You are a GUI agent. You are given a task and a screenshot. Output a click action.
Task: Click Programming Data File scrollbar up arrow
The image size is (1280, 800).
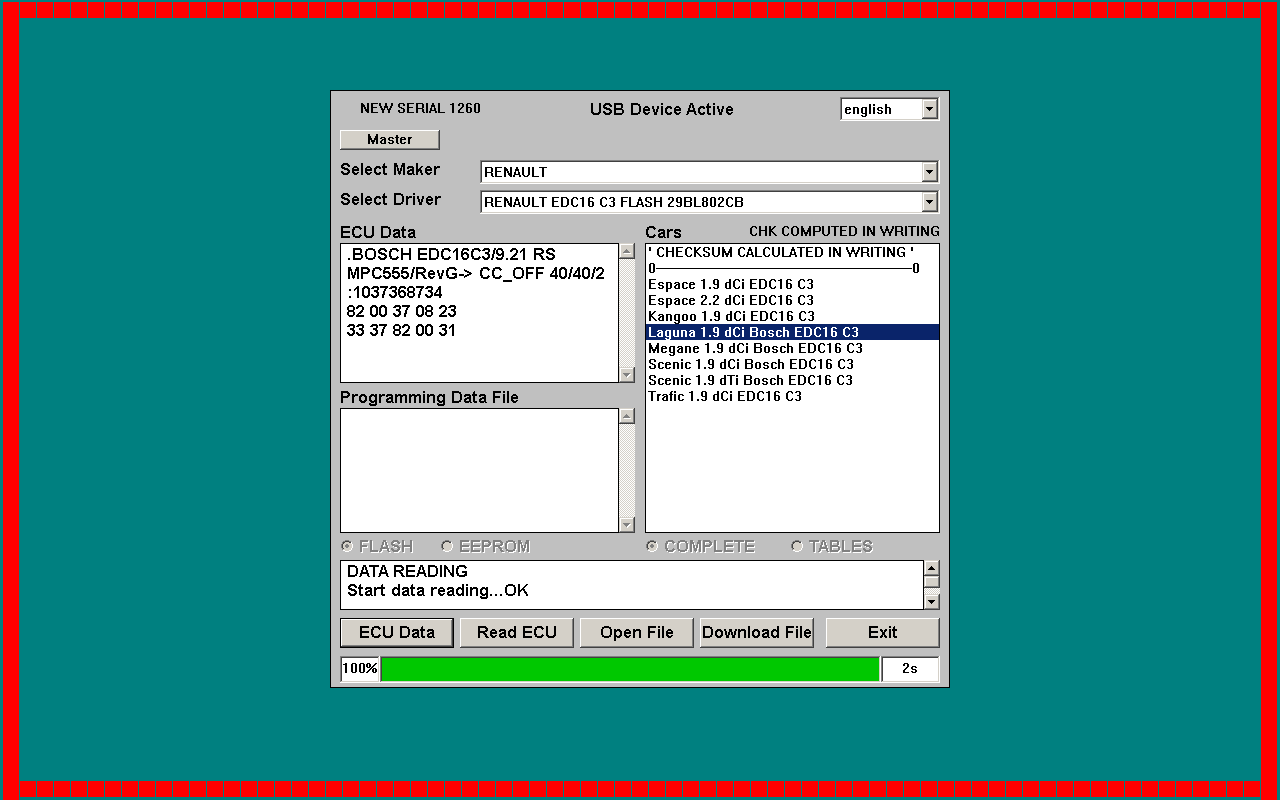pyautogui.click(x=627, y=416)
